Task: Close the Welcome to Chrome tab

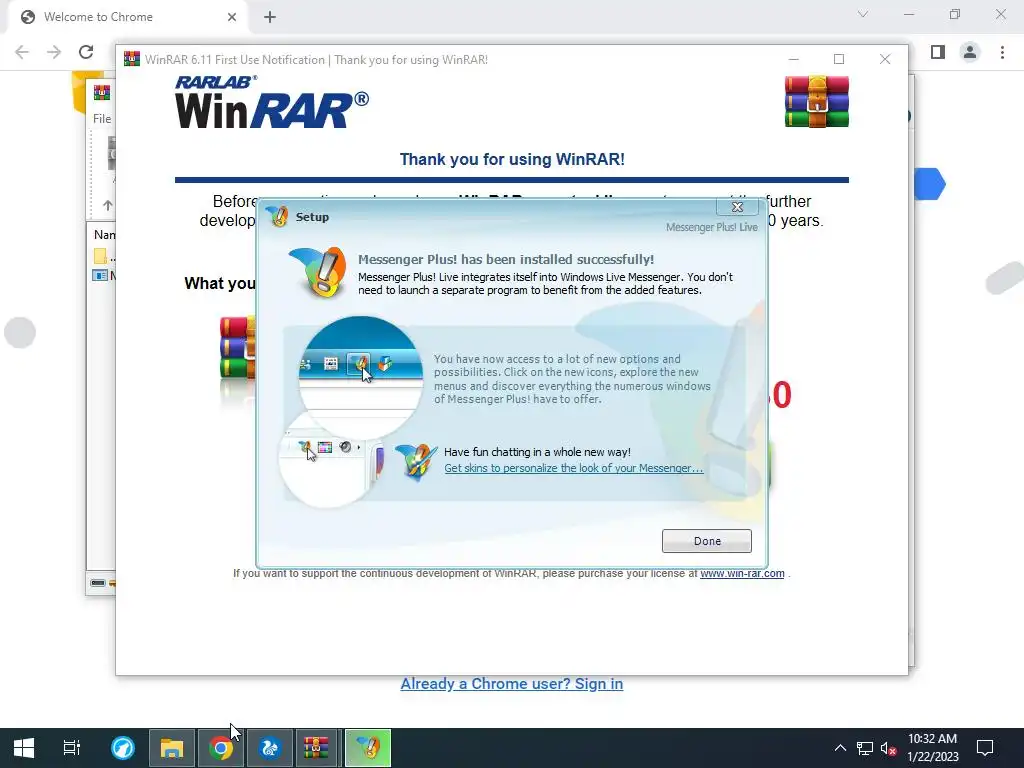Action: click(x=232, y=17)
